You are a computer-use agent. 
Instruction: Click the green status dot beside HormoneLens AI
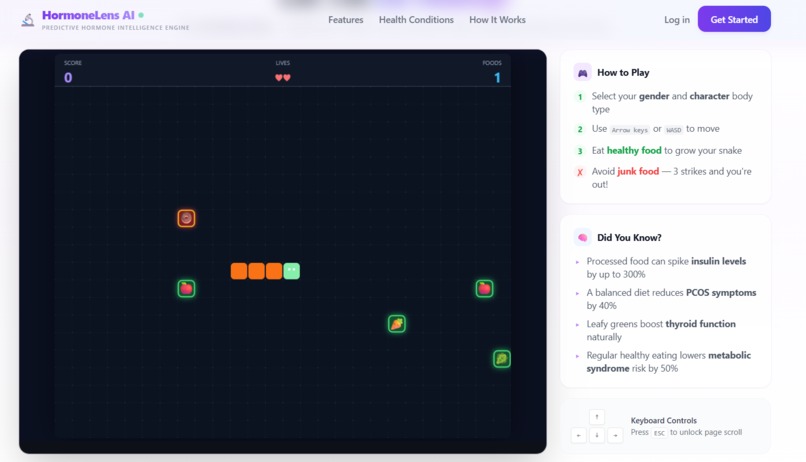[141, 15]
